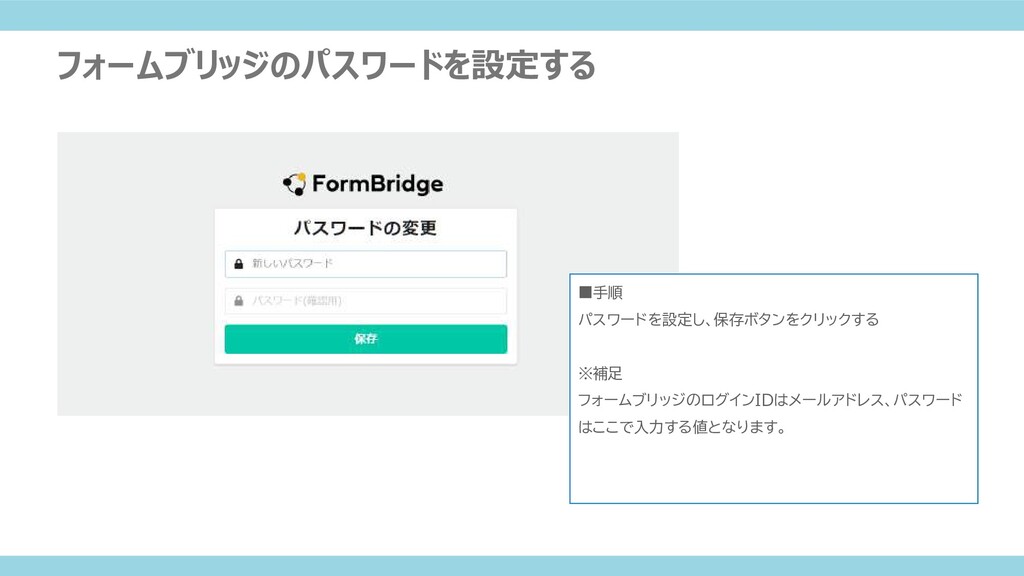Image resolution: width=1024 pixels, height=576 pixels.
Task: Click the instruction line パスワードを設定し、保存ボタンをクリックする
Action: pyautogui.click(x=729, y=319)
